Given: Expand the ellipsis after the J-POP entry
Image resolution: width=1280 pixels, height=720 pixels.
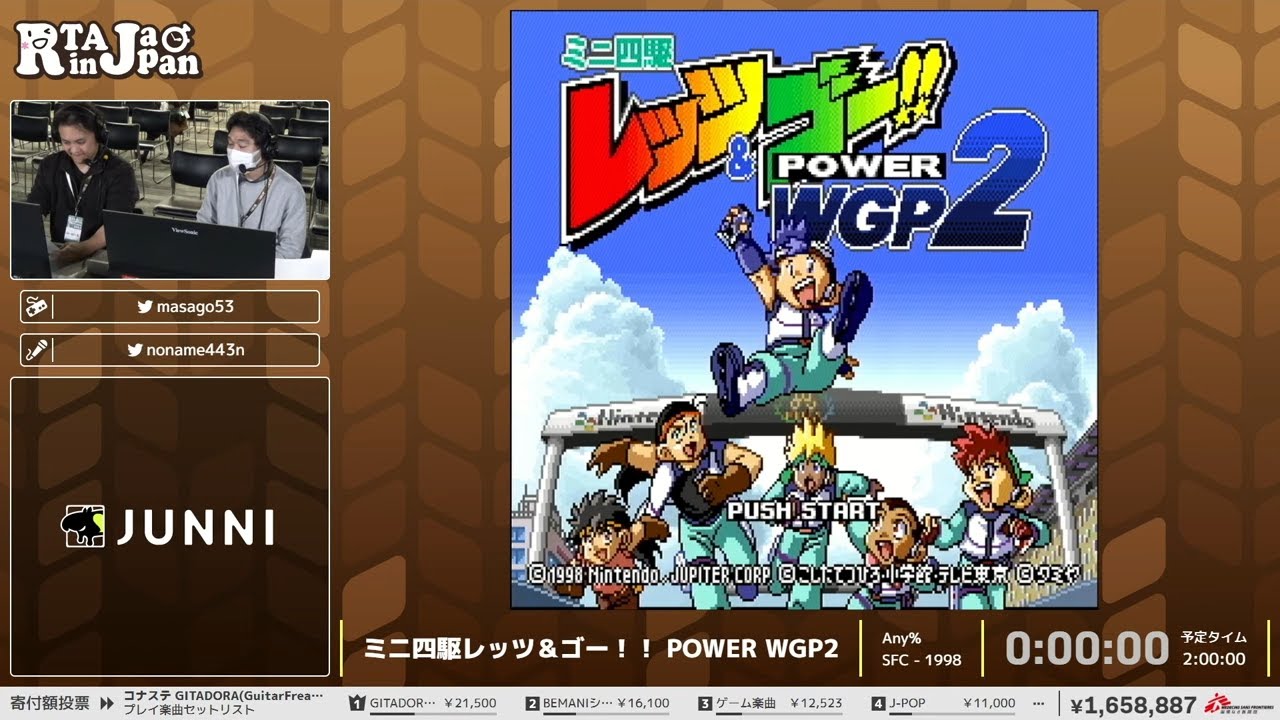Looking at the screenshot, I should [x=1038, y=703].
